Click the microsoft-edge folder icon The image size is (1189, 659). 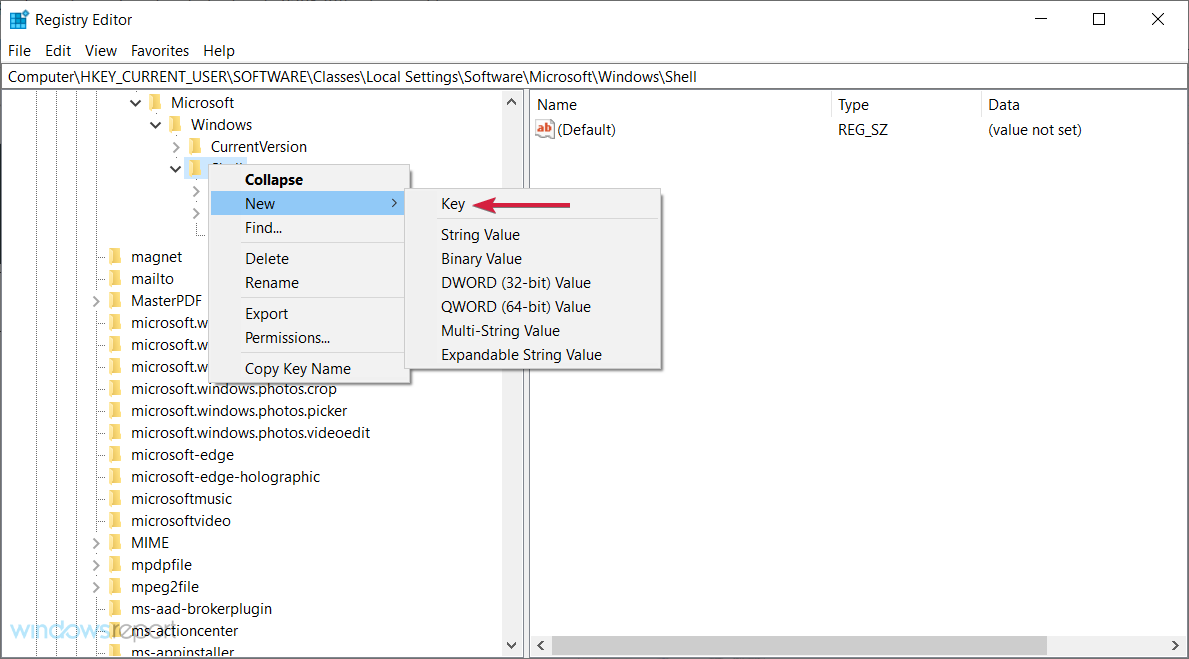(x=116, y=454)
